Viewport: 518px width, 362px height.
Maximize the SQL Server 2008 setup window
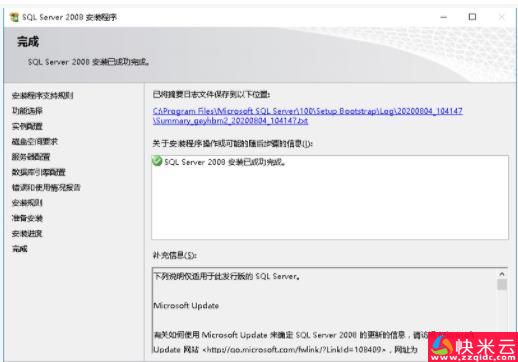coord(472,17)
